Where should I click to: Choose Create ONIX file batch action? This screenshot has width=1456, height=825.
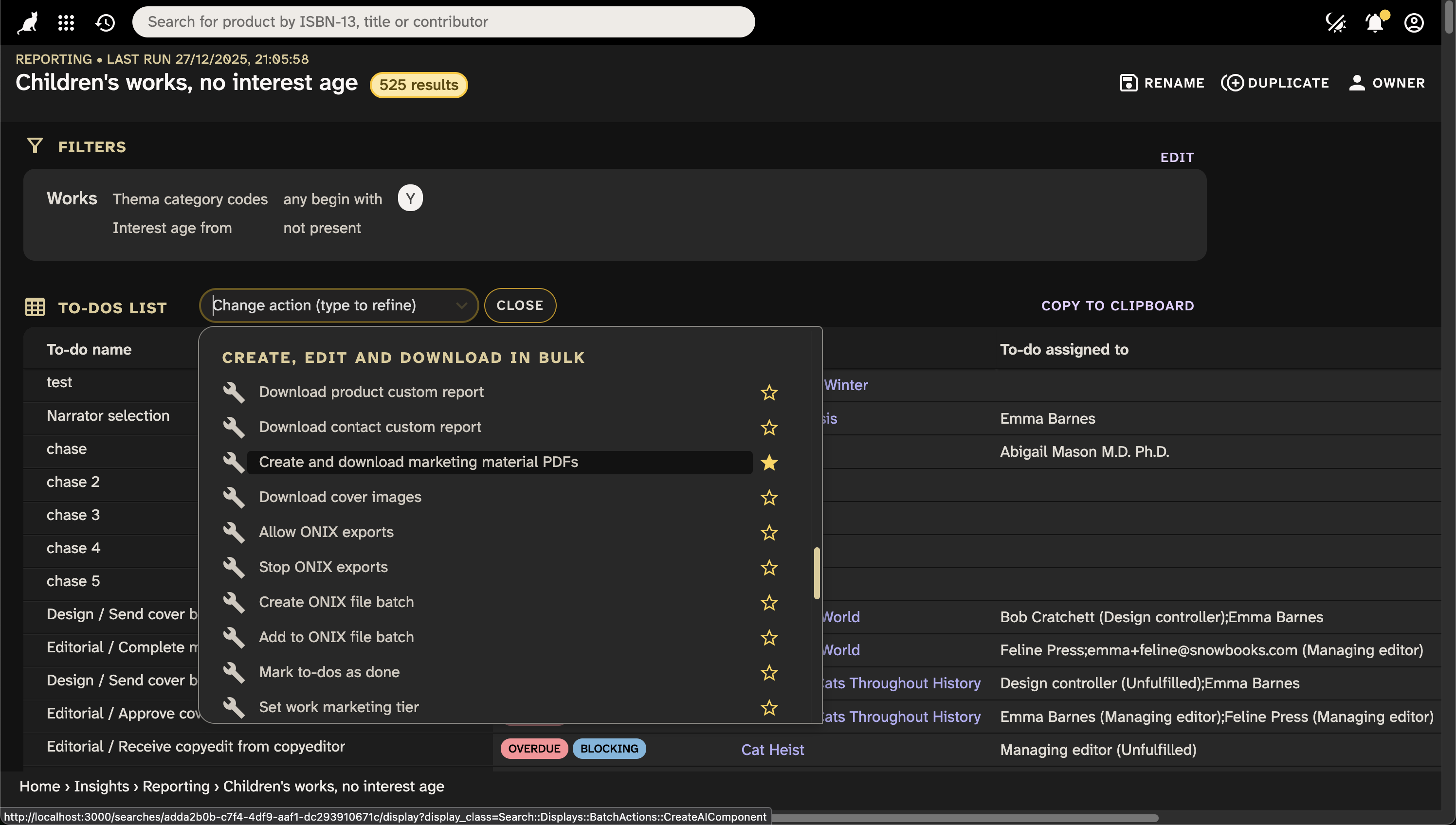[x=336, y=602]
